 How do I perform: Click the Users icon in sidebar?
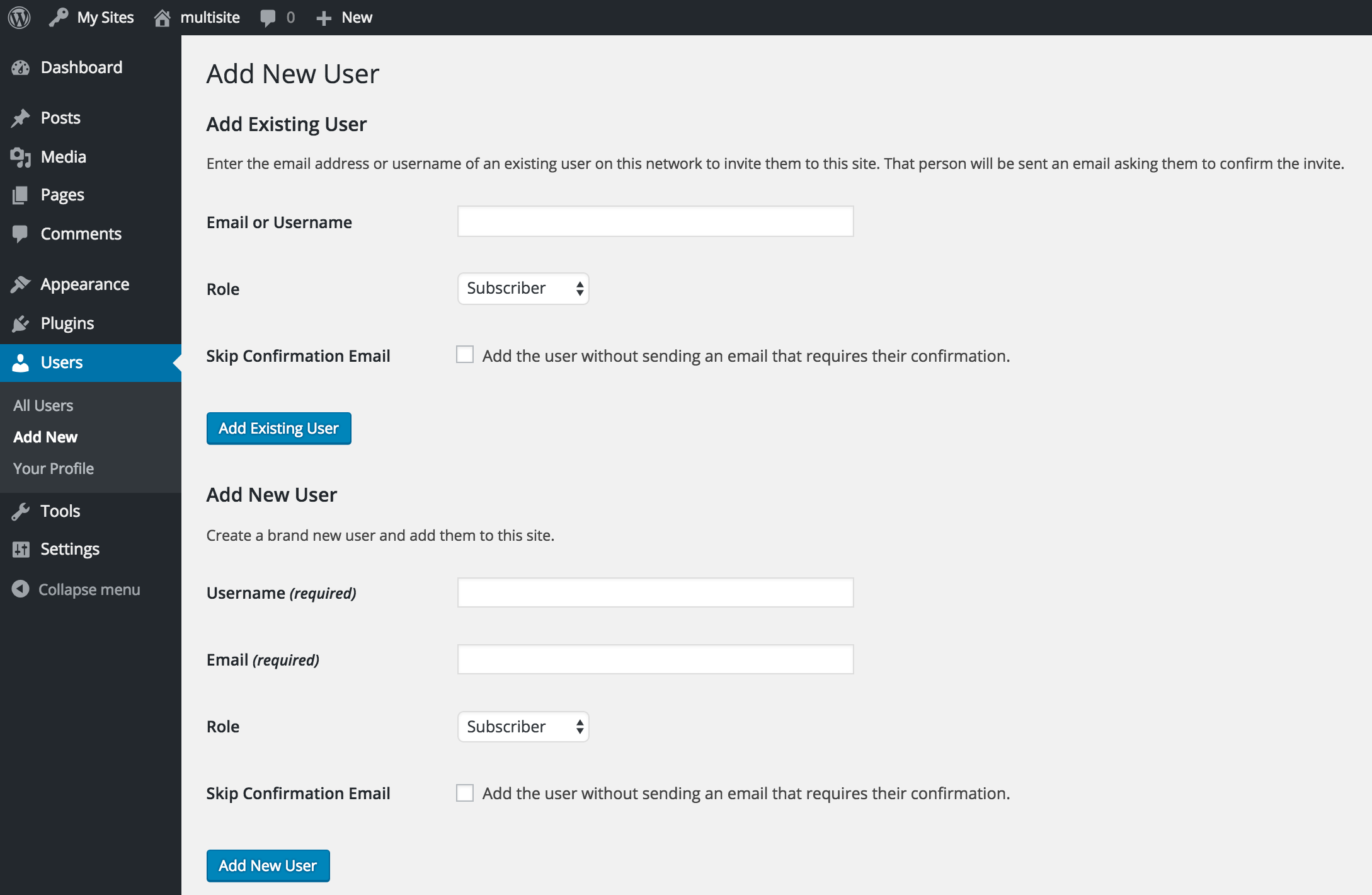[21, 362]
